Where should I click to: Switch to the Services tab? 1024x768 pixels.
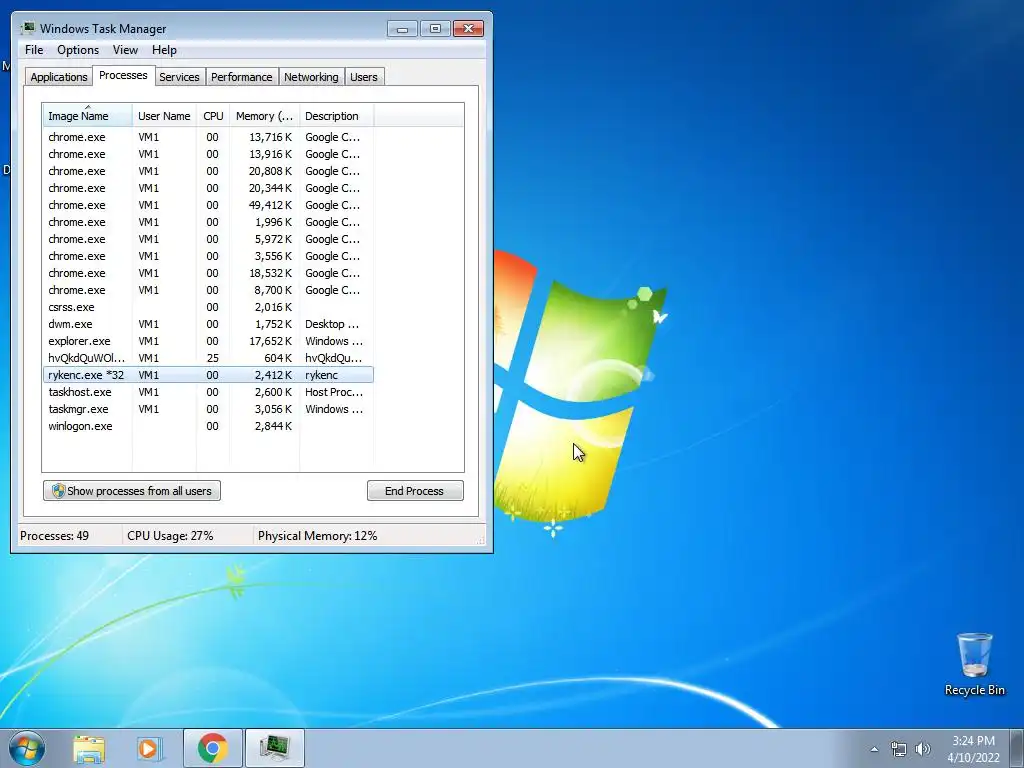[179, 76]
